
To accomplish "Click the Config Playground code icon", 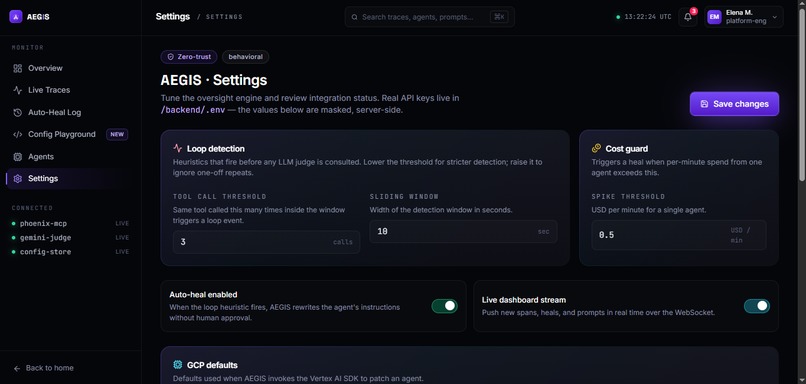I will click(17, 134).
